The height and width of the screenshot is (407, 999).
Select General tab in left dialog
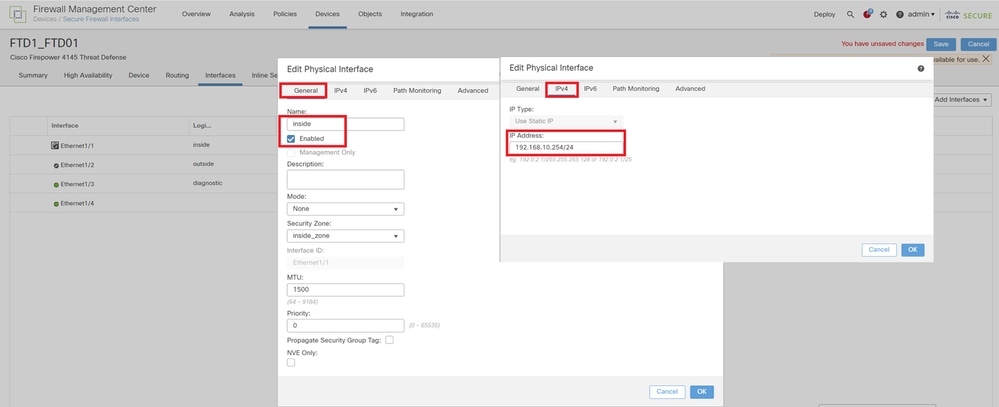click(x=306, y=90)
